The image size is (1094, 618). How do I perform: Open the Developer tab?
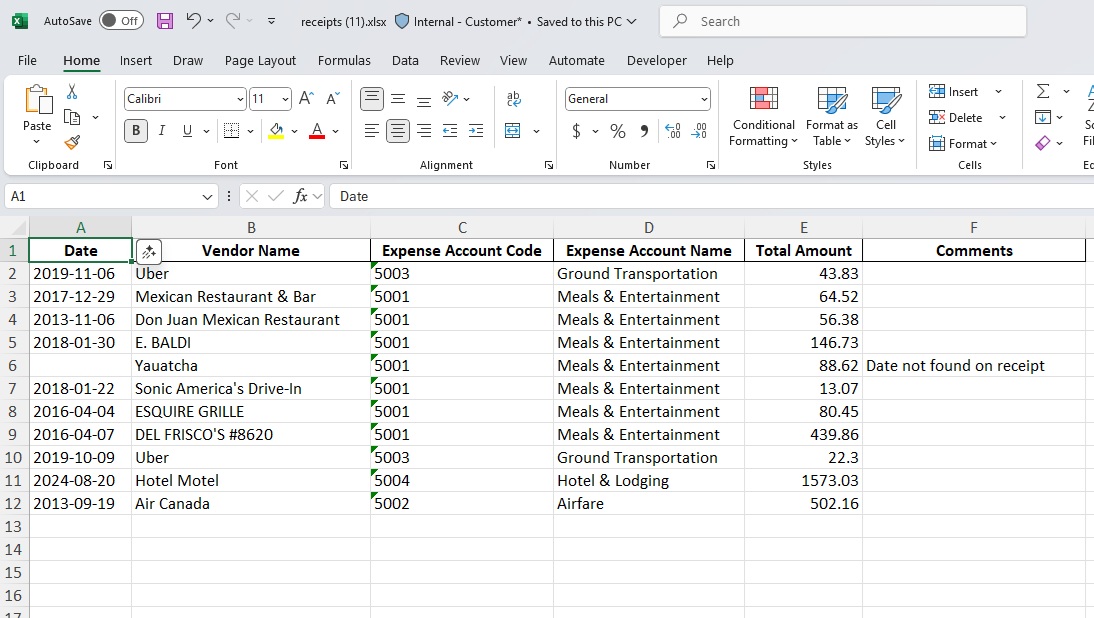(657, 60)
